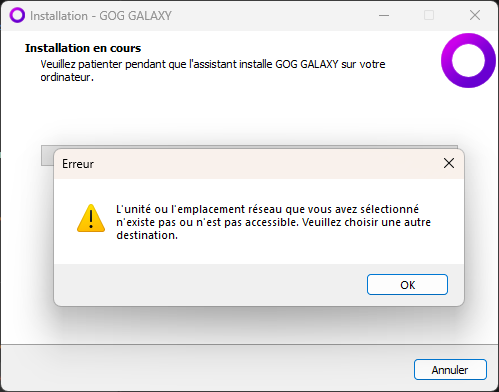Click the Installation en cours heading
Viewport: 499px width, 392px height.
tap(83, 48)
